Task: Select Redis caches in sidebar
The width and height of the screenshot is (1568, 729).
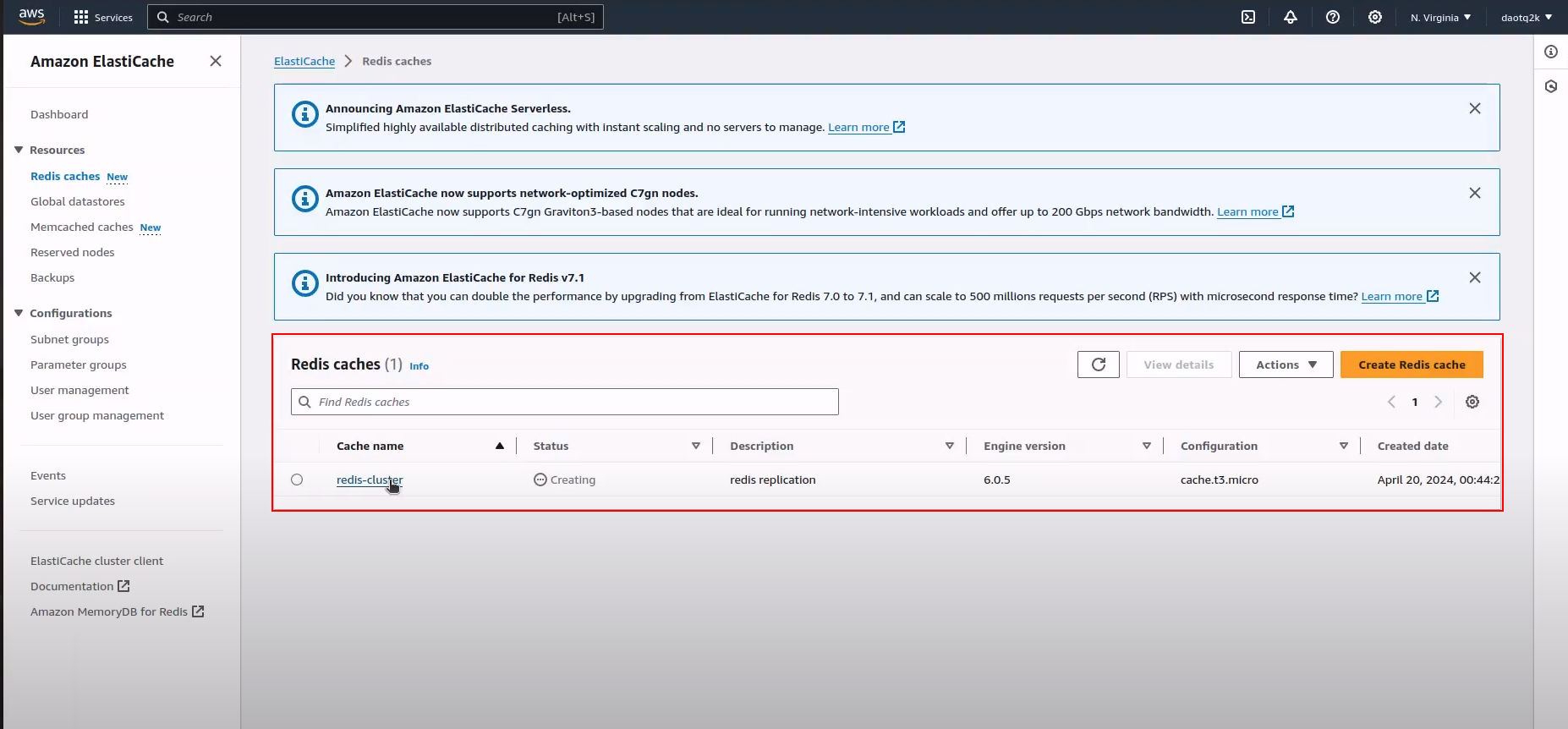Action: 65,176
